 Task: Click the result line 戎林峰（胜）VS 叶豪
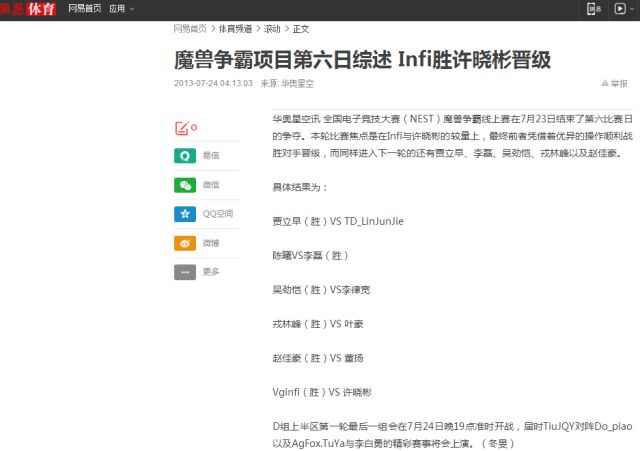(x=318, y=324)
